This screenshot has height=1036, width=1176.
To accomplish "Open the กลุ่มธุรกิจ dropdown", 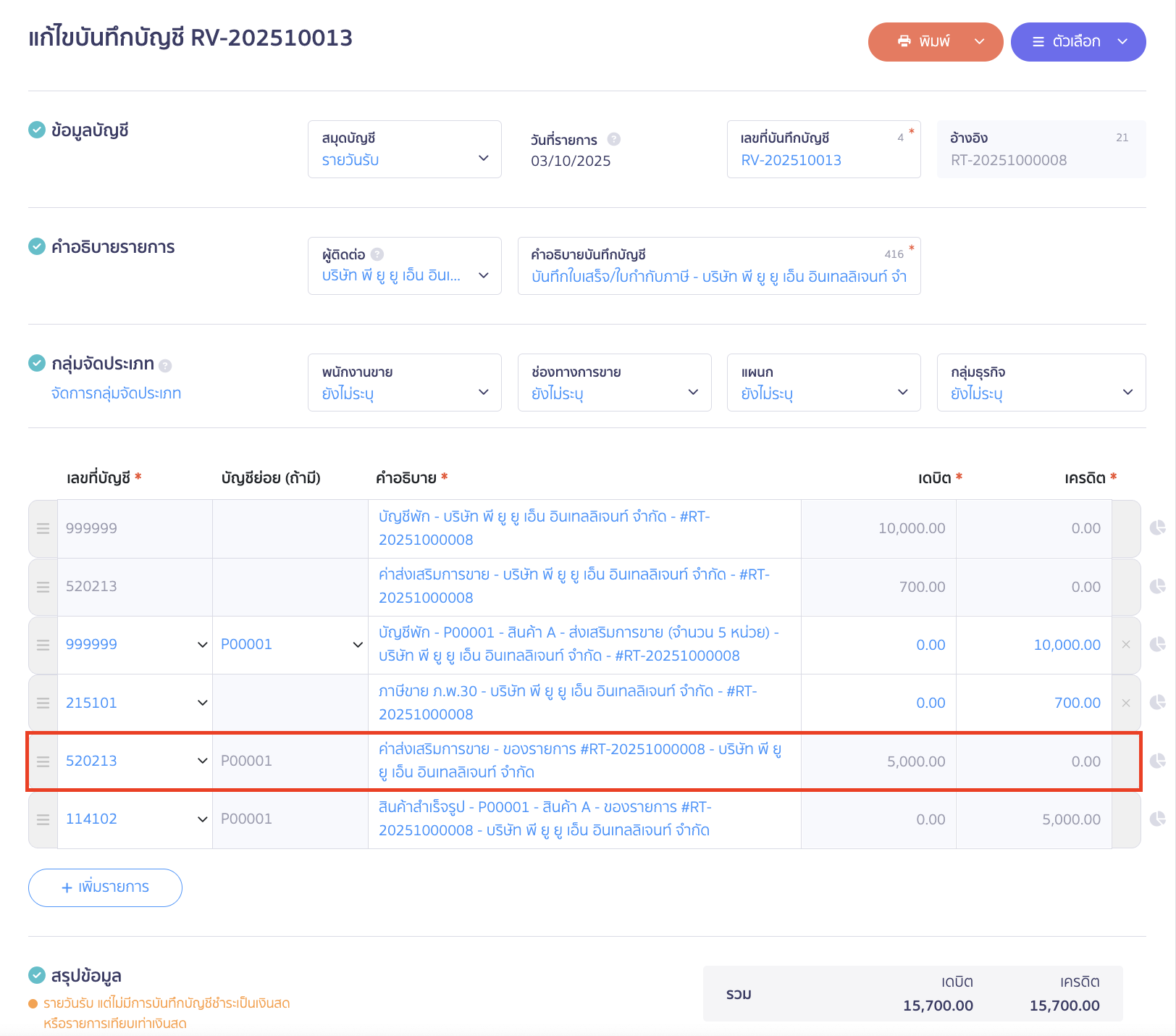I will [x=1041, y=383].
